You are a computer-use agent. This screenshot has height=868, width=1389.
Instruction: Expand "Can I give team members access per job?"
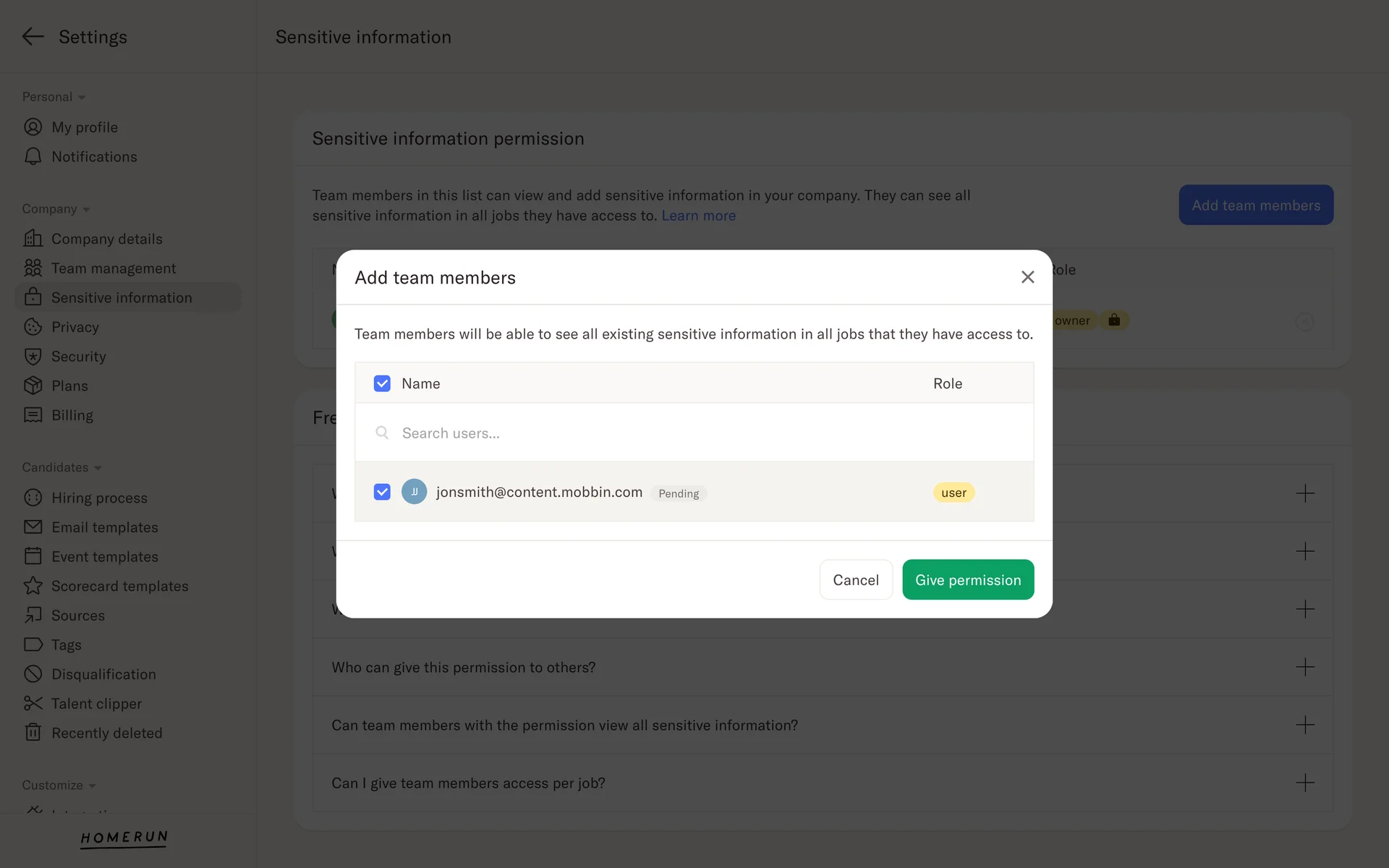[1304, 783]
